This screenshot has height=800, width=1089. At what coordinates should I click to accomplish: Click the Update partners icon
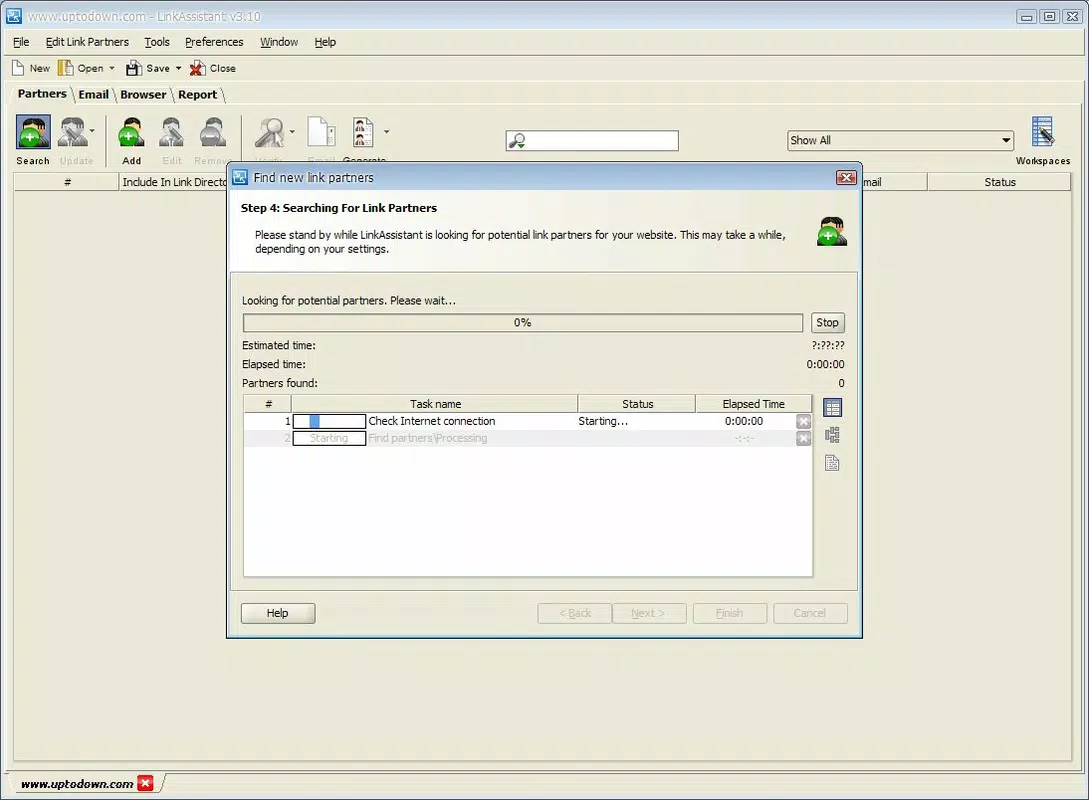pyautogui.click(x=72, y=132)
